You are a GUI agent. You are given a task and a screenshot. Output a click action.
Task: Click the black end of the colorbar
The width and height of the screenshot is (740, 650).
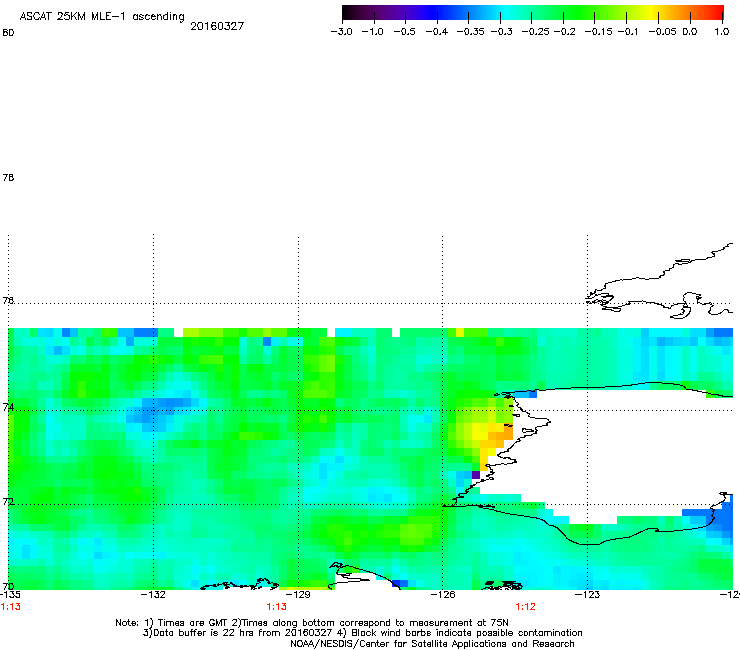347,12
